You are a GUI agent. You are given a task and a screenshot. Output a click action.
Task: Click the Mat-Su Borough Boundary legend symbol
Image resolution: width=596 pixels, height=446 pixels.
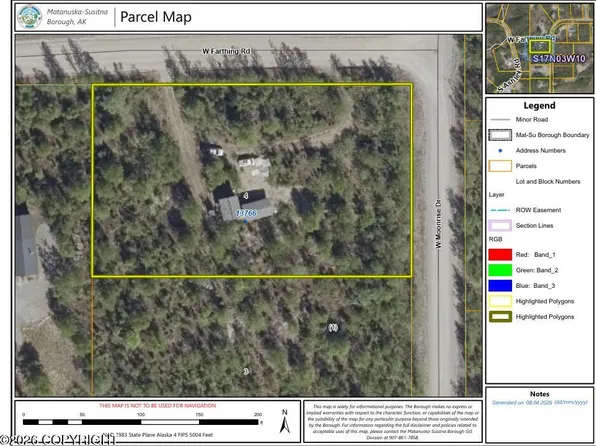point(500,135)
